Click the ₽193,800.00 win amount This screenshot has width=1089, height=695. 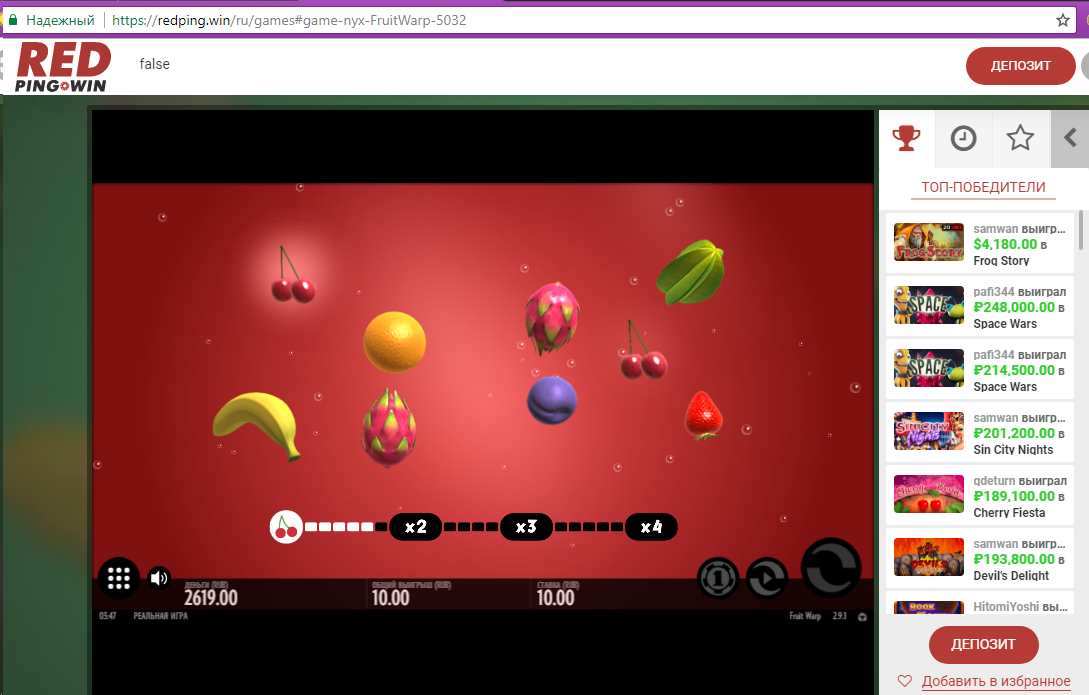1014,560
